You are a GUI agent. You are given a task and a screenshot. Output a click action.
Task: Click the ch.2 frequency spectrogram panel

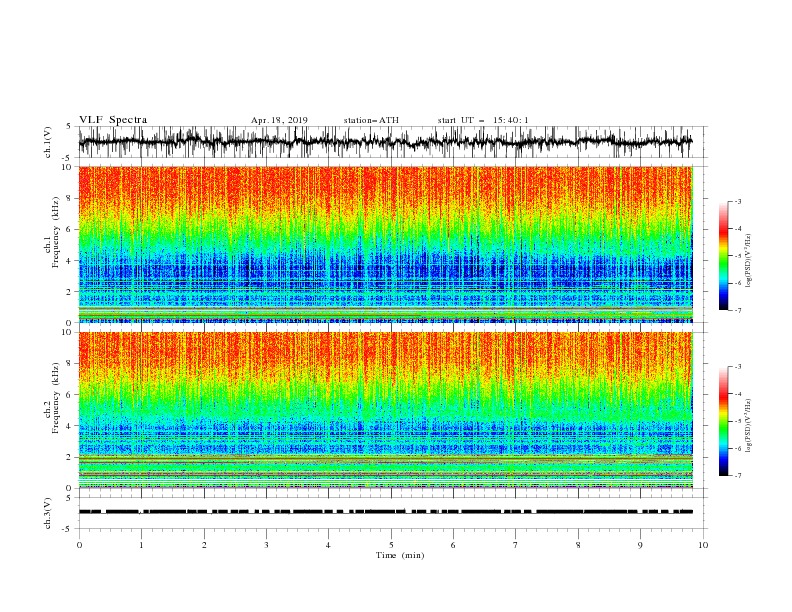coord(385,410)
